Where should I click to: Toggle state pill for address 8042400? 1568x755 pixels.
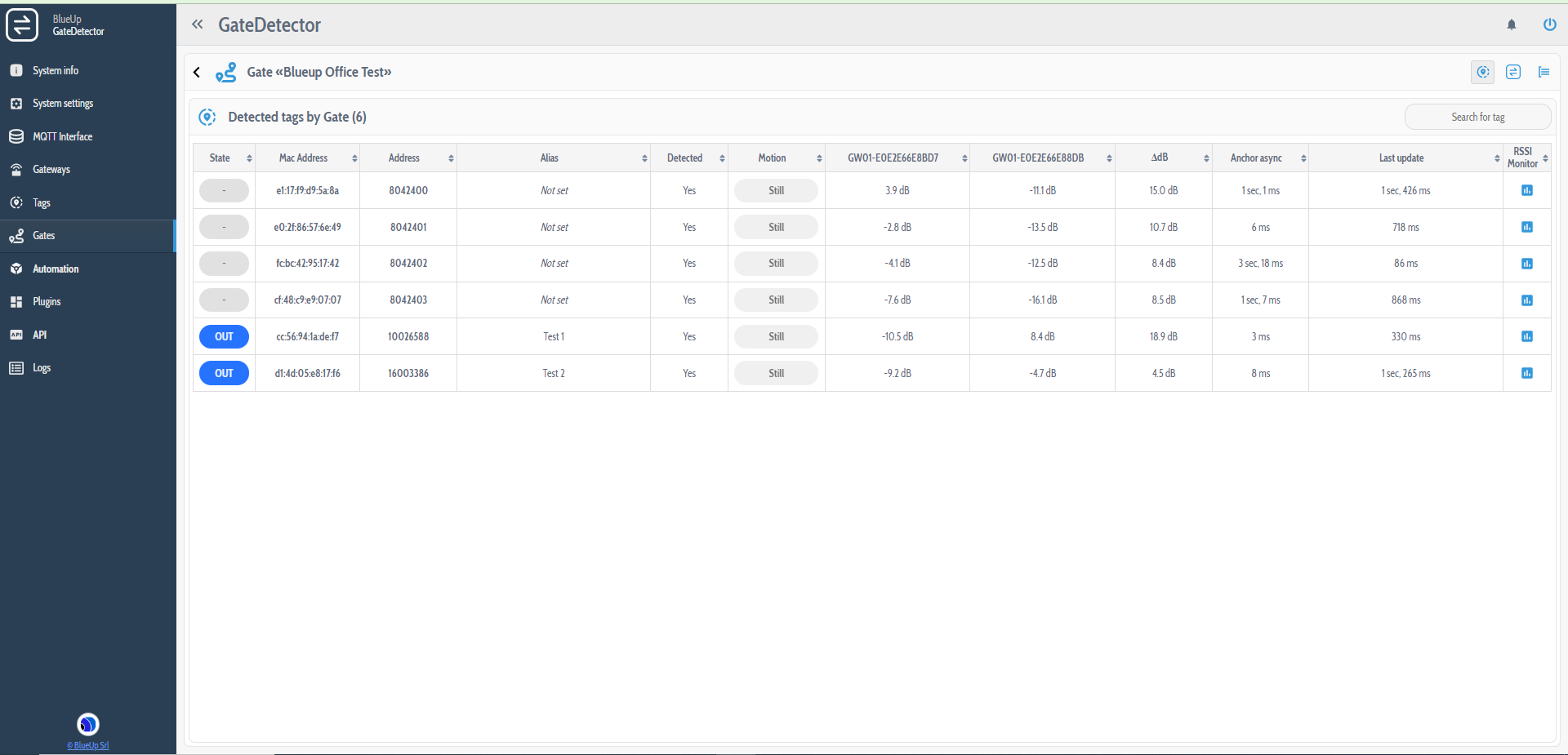pyautogui.click(x=224, y=190)
